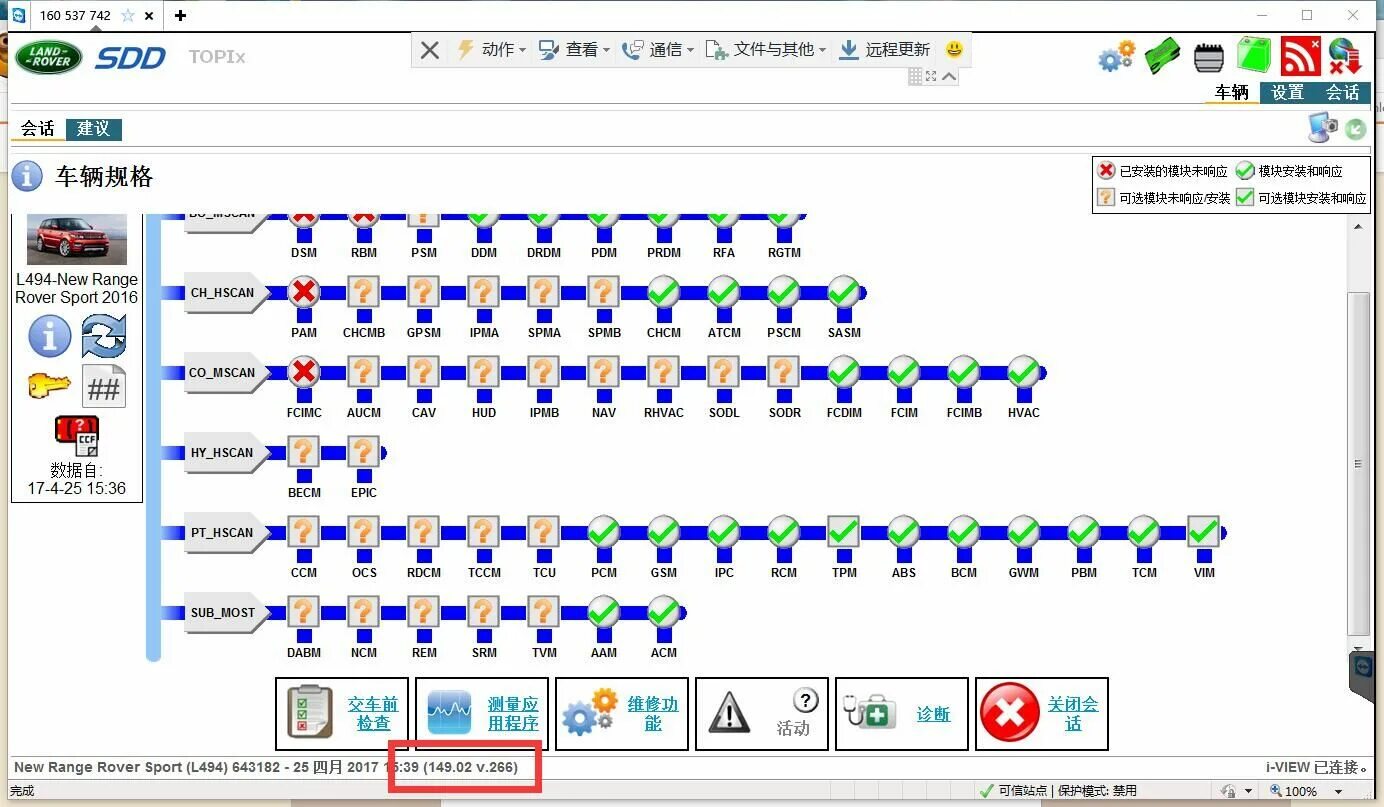Open the 诊断 link
1384x807 pixels.
(933, 714)
